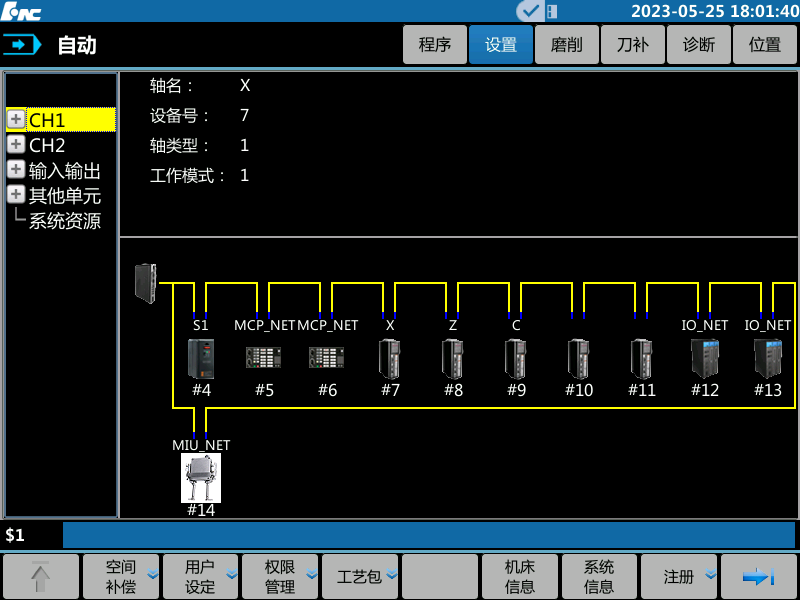Click the 机床信息 button
This screenshot has width=800, height=600.
pos(520,577)
